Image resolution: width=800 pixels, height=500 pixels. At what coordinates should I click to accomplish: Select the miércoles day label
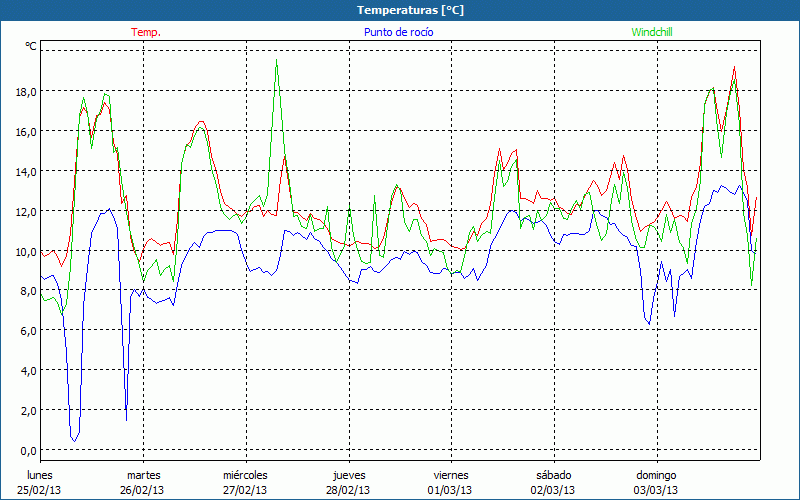tap(245, 475)
